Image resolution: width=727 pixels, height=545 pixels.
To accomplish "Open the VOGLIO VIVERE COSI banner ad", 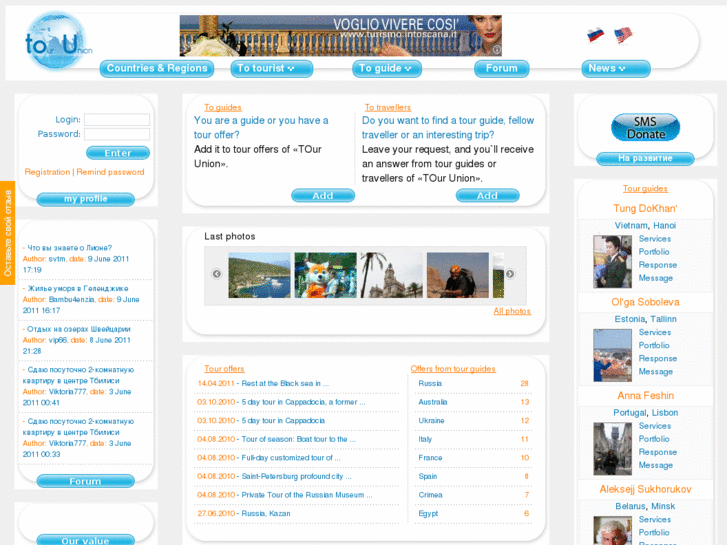I will click(340, 36).
